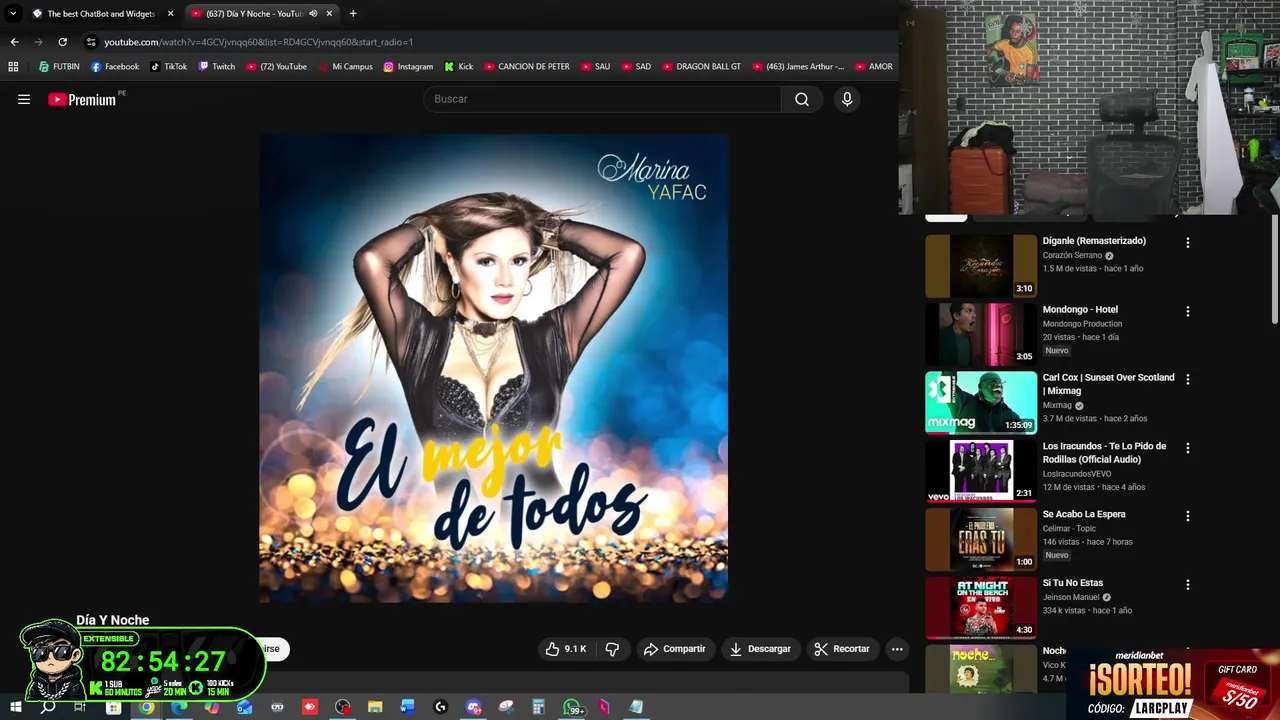
Task: Activate voice search microphone icon
Action: coord(847,99)
